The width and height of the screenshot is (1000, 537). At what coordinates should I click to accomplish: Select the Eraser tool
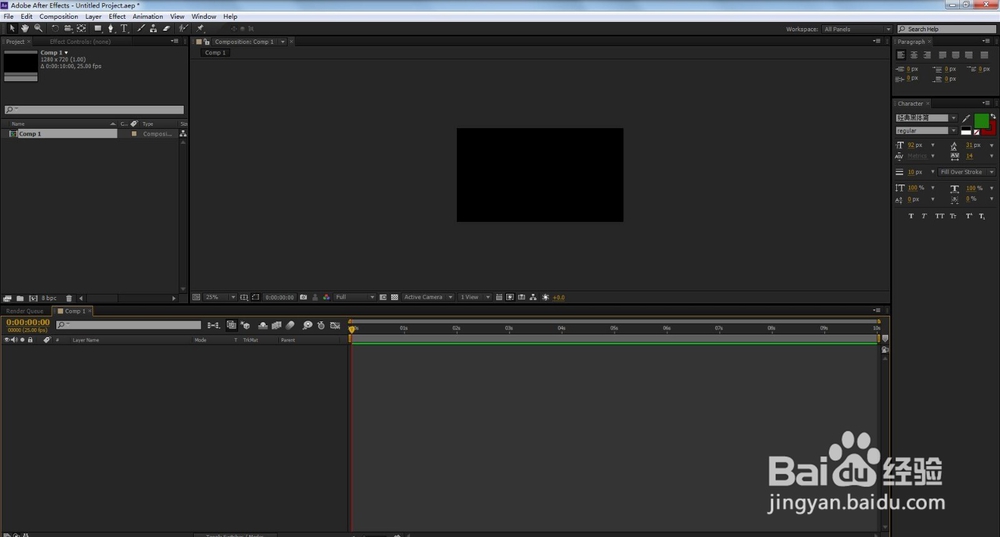pos(166,28)
